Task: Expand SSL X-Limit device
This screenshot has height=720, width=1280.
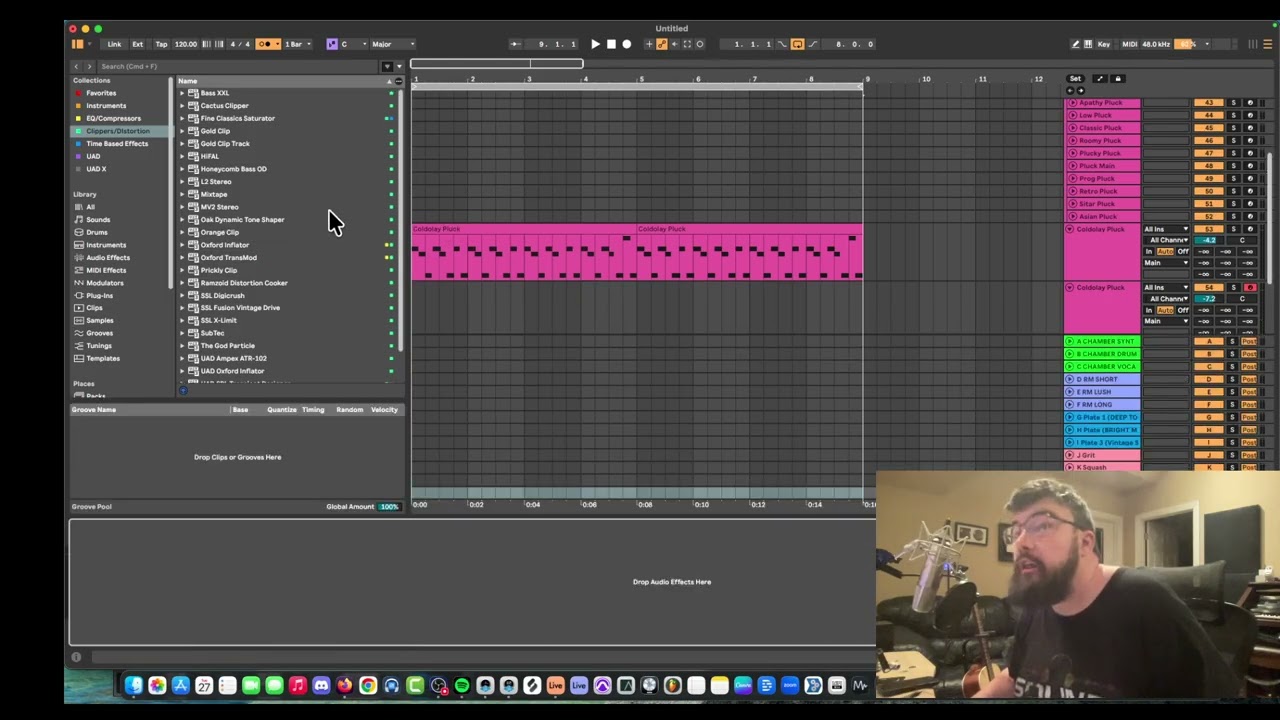Action: tap(182, 320)
